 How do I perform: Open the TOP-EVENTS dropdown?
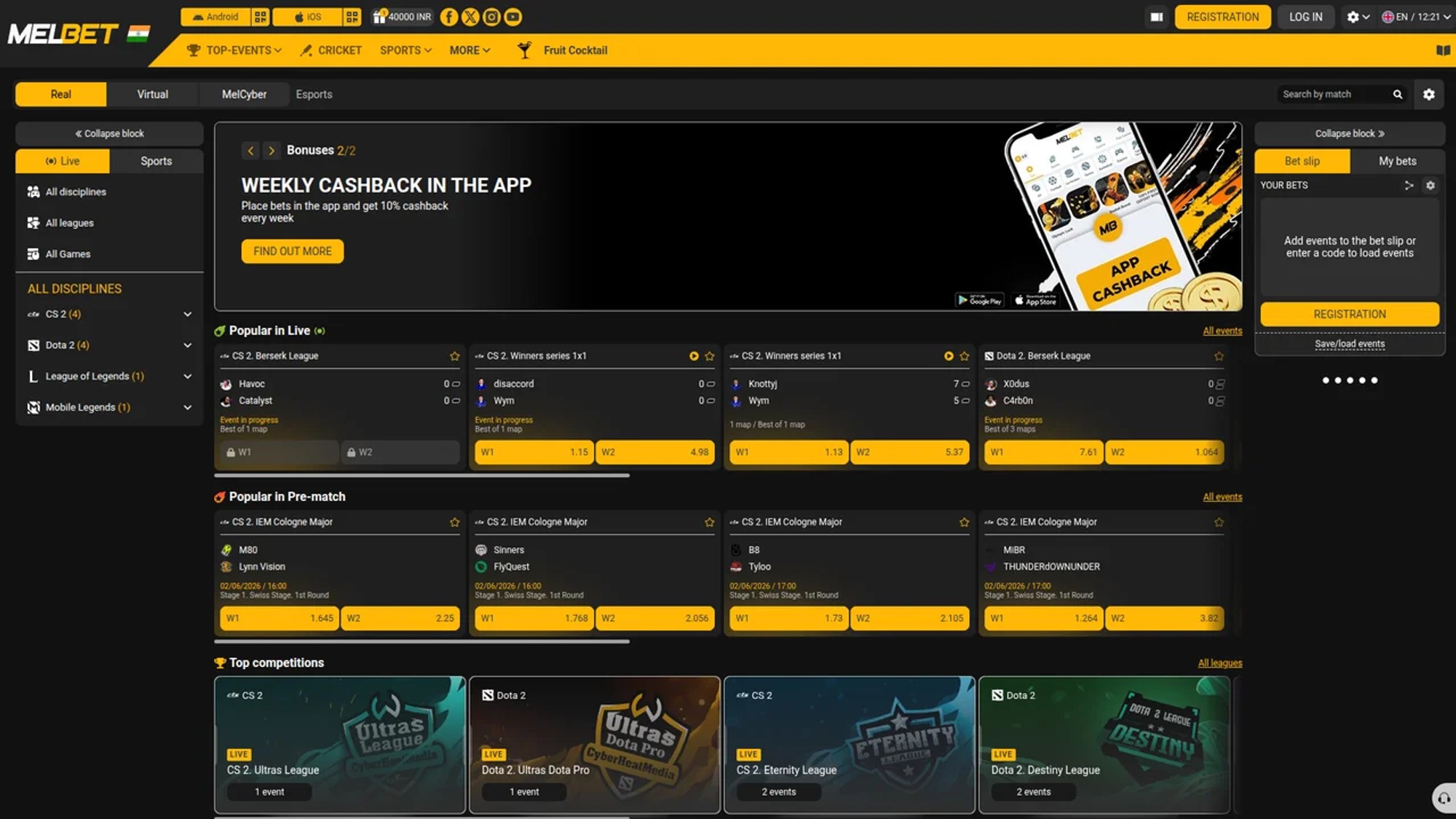[234, 50]
